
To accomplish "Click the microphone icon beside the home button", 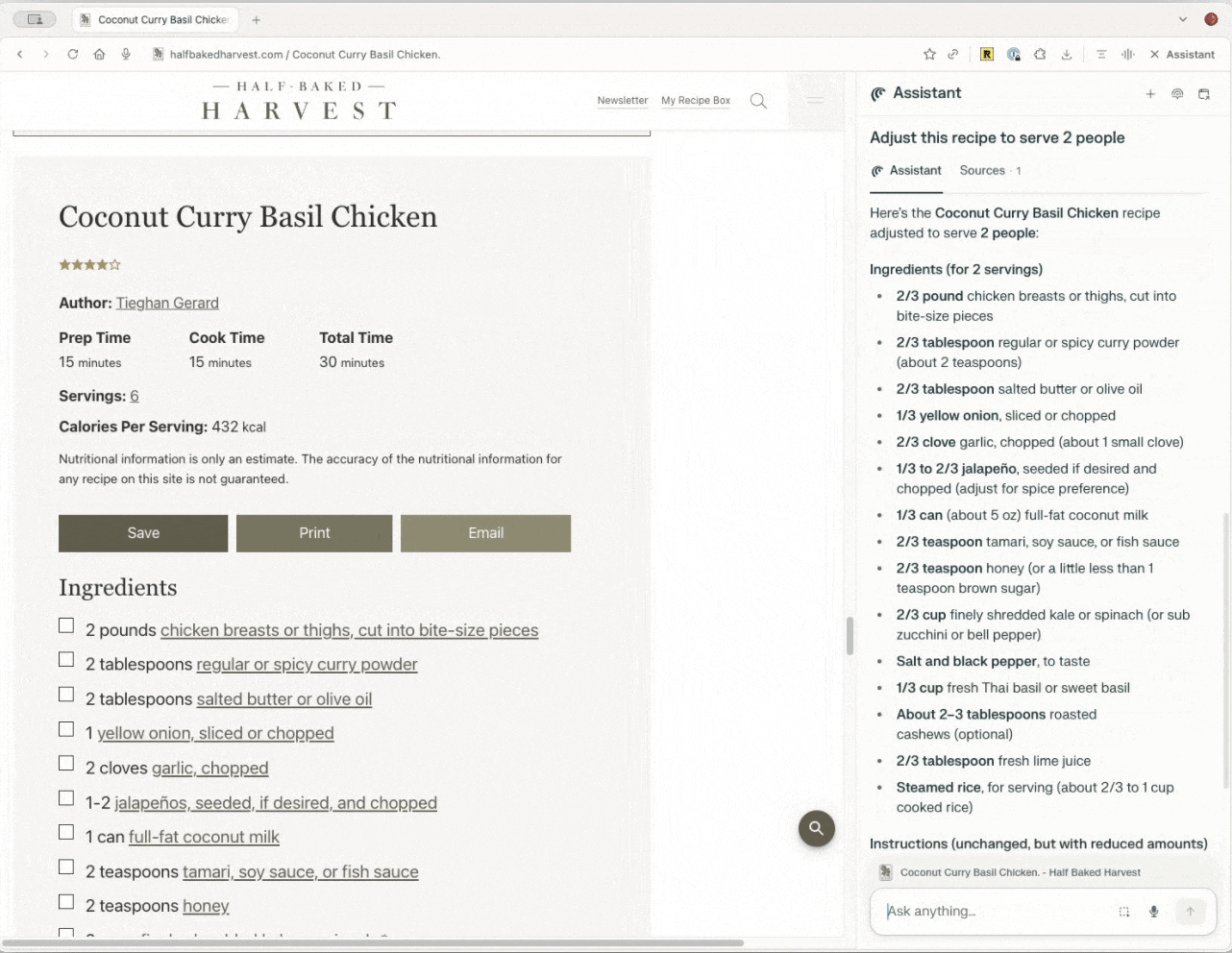I will click(126, 55).
